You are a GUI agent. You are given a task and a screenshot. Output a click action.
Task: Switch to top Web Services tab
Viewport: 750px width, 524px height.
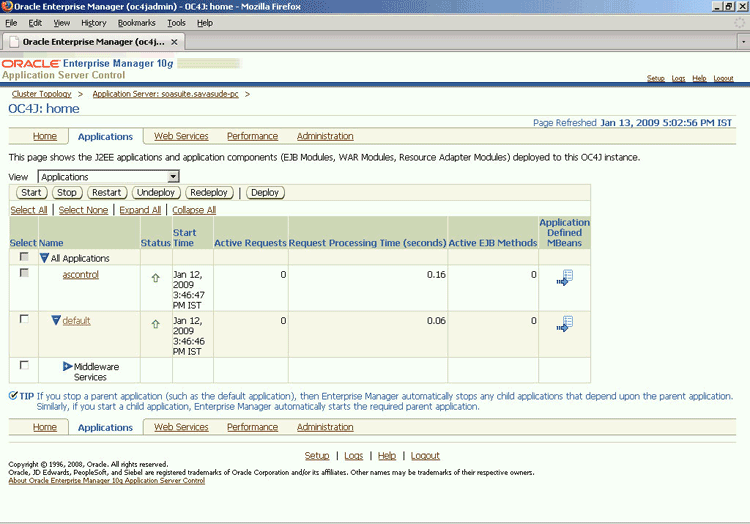[x=181, y=136]
